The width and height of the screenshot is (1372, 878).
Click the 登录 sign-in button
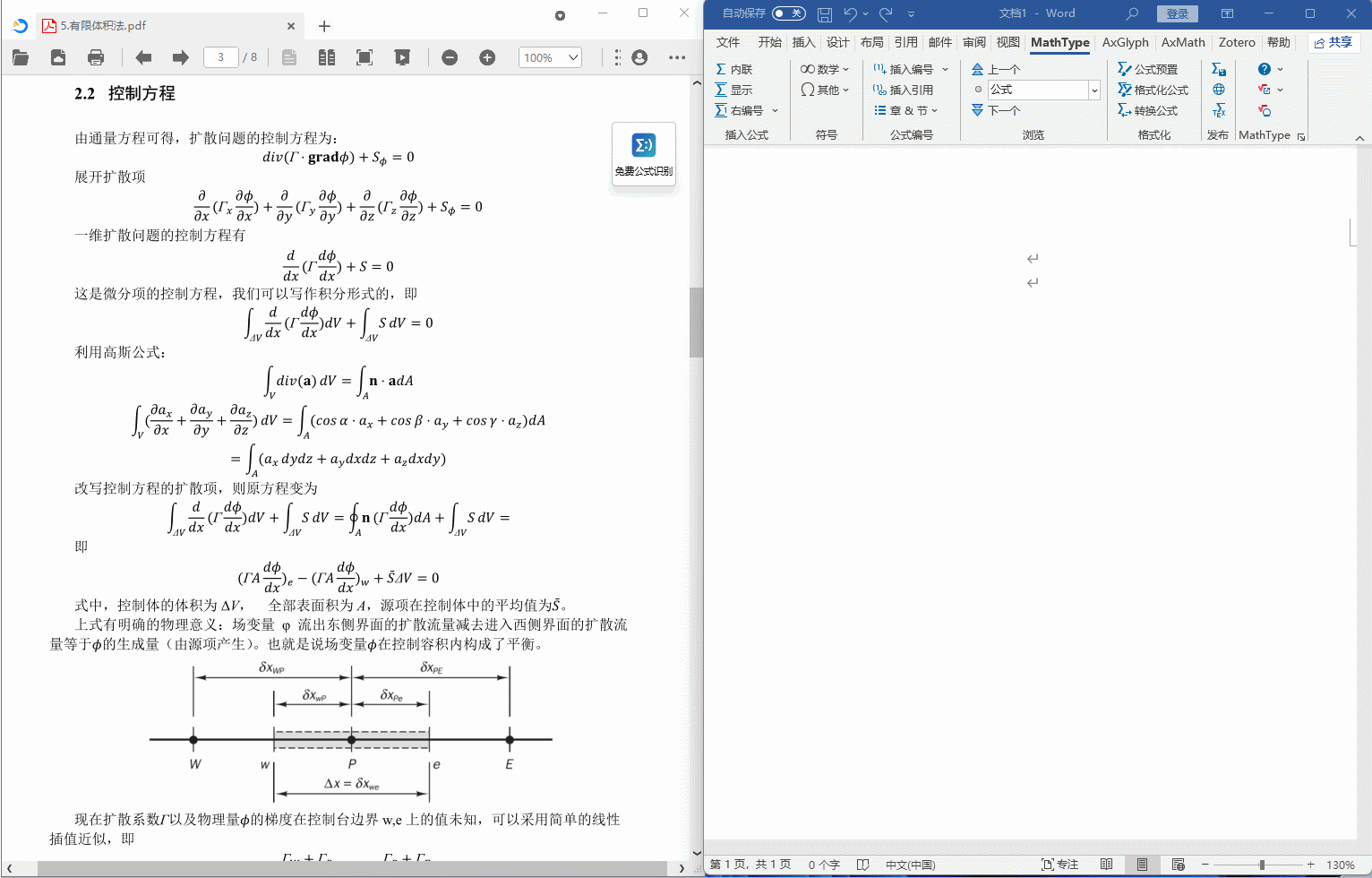coord(1178,13)
